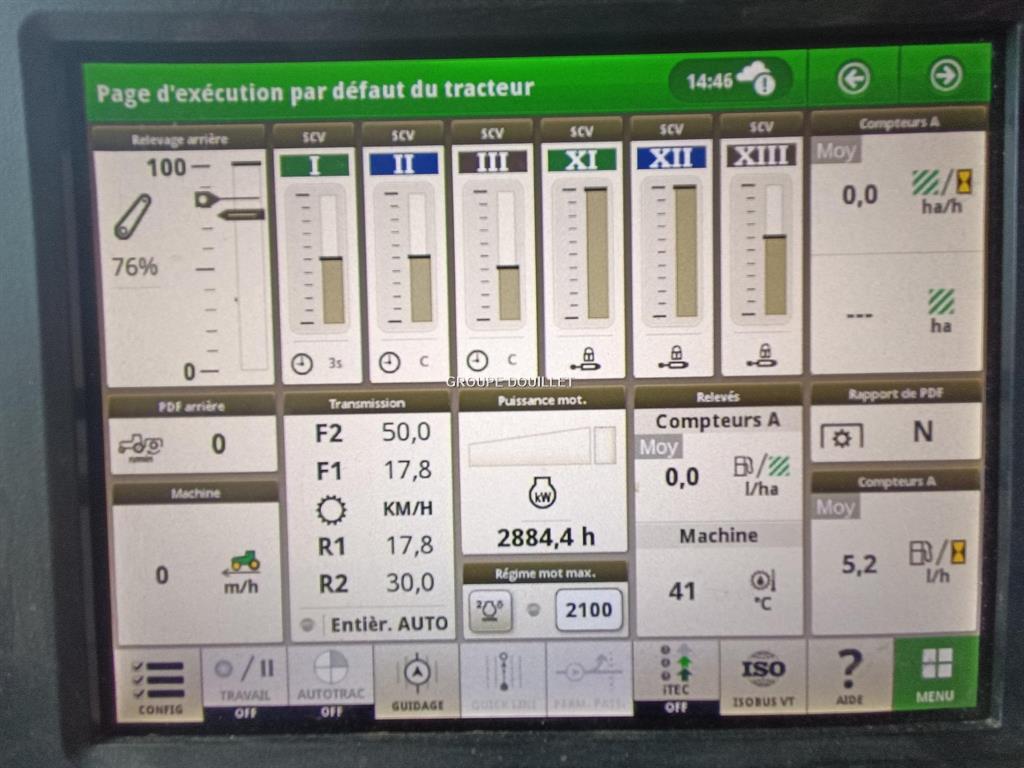Screen dimensions: 1024x768
Task: Go to the previous run page arrow
Action: tap(853, 77)
